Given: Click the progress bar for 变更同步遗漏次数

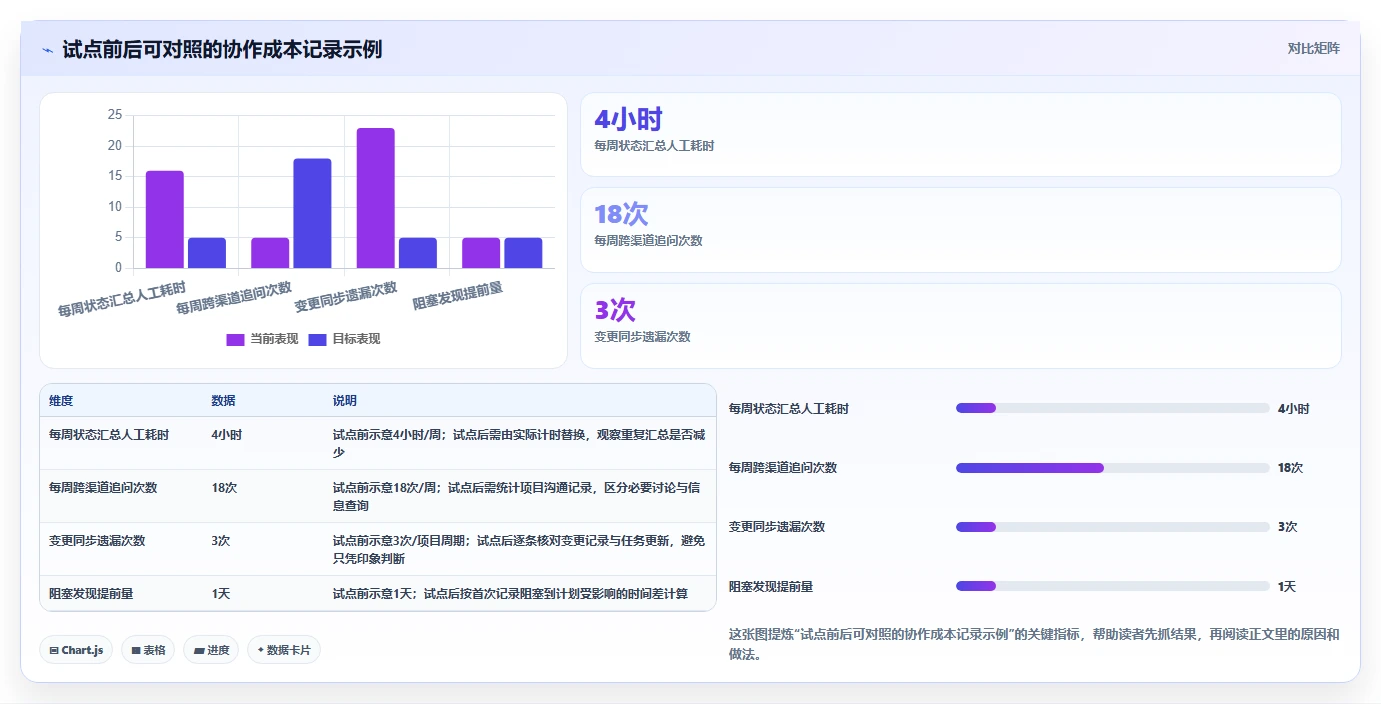Looking at the screenshot, I should pos(1113,527).
